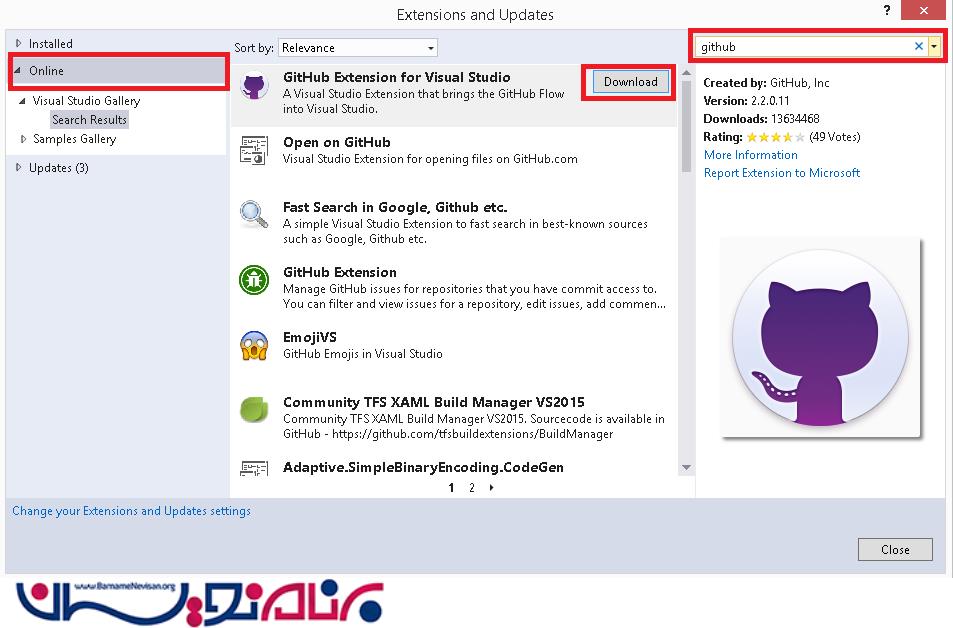Download the GitHub Extension for Visual Studio
Viewport: 953px width, 628px height.
(630, 82)
